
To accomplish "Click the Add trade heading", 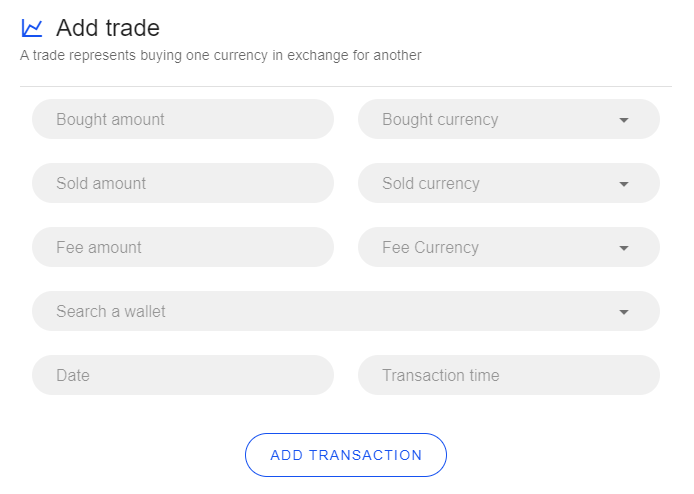I will coord(108,28).
